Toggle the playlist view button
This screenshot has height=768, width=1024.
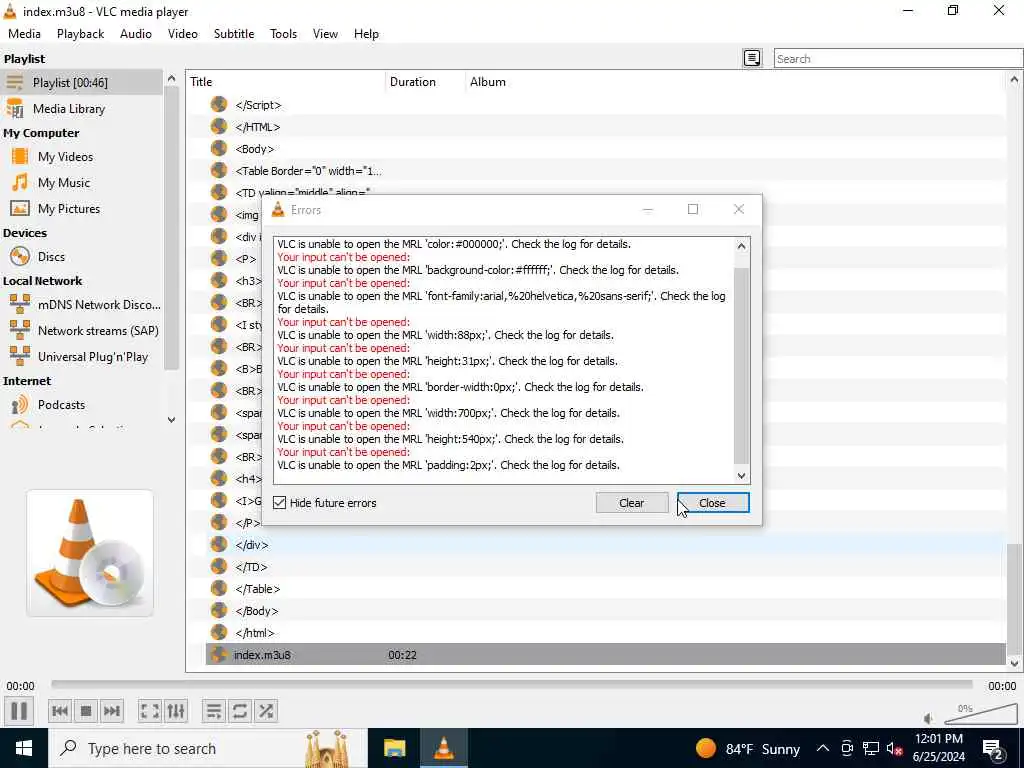[x=214, y=711]
